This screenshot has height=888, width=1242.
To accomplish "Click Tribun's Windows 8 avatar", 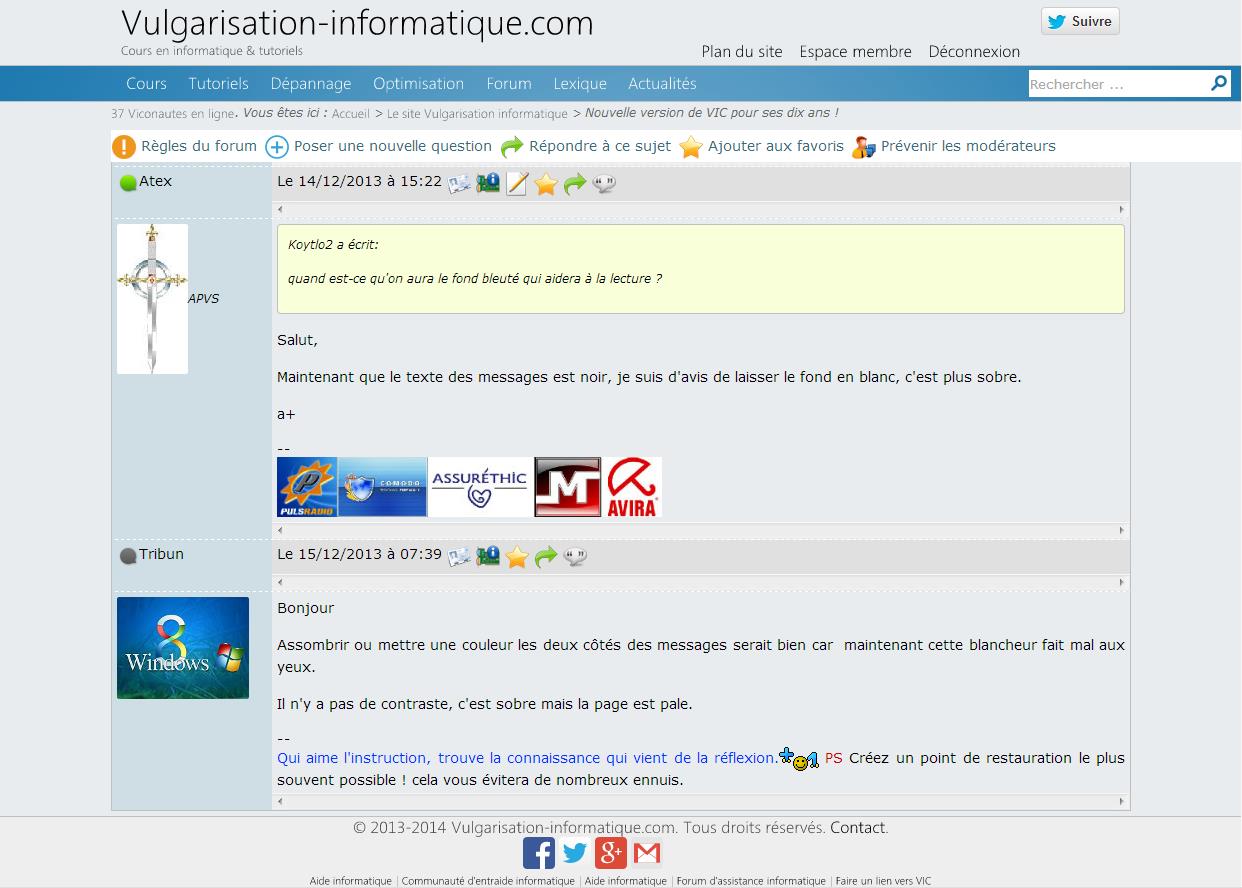I will [183, 648].
